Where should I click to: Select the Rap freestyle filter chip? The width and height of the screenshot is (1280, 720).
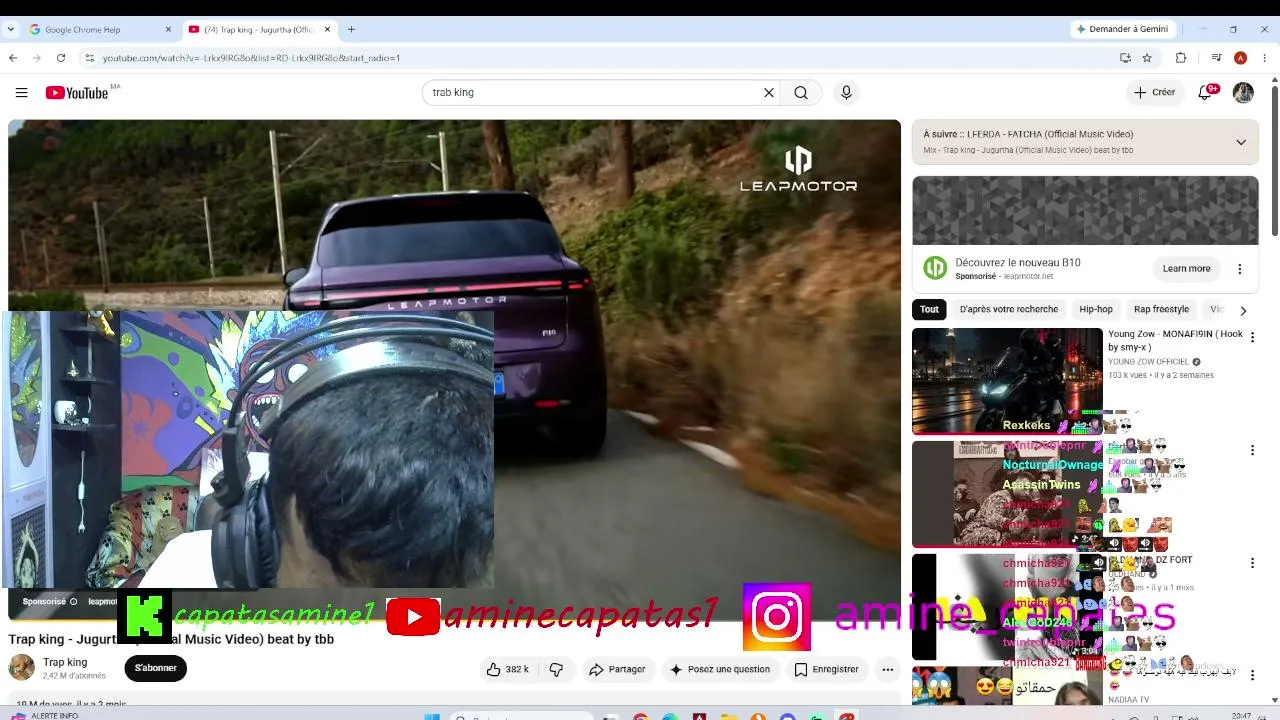(1161, 310)
